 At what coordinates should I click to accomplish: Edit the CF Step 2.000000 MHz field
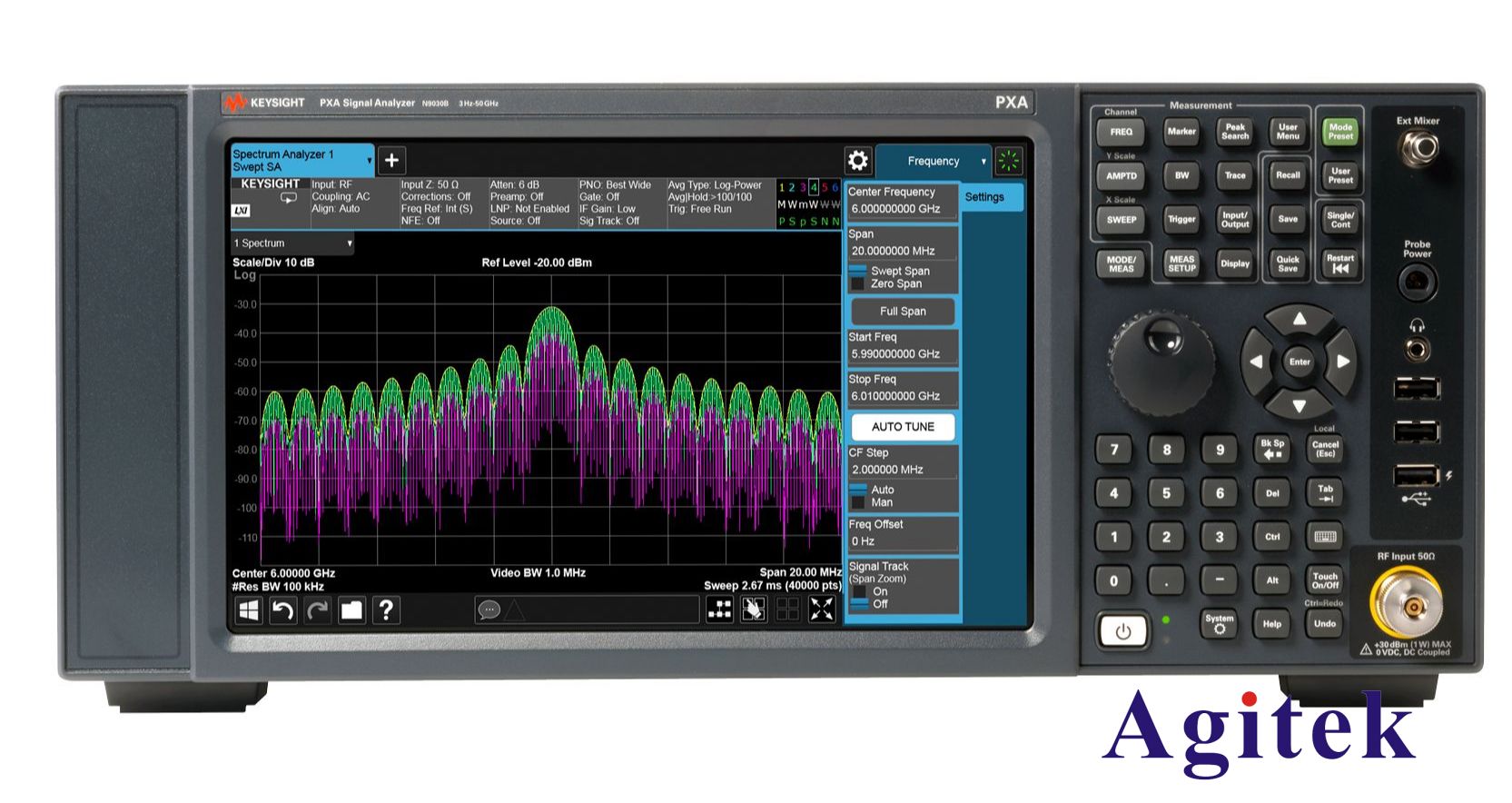[902, 461]
